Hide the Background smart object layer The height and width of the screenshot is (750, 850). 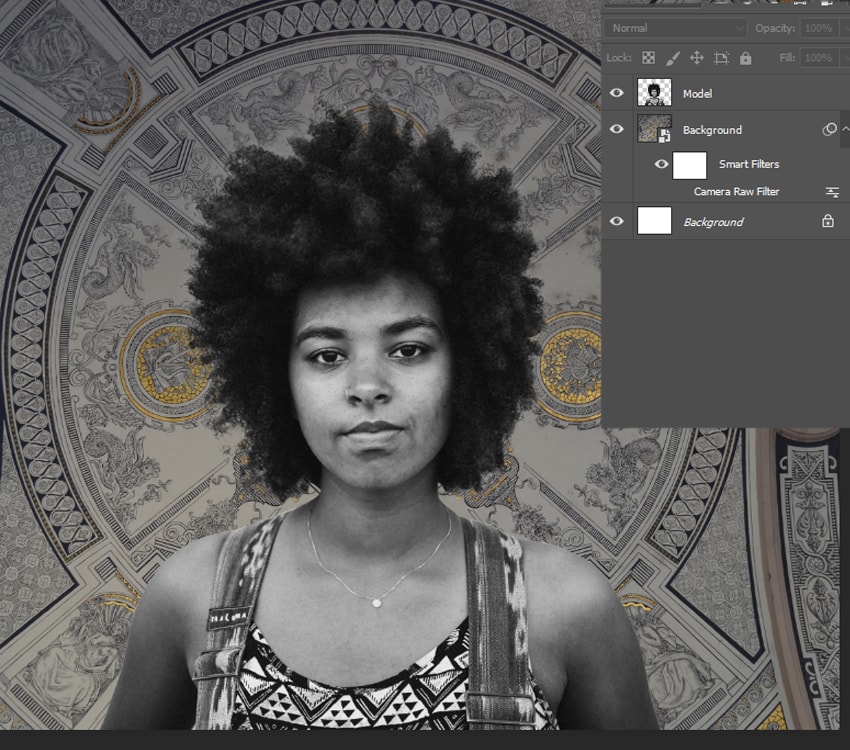tap(616, 129)
